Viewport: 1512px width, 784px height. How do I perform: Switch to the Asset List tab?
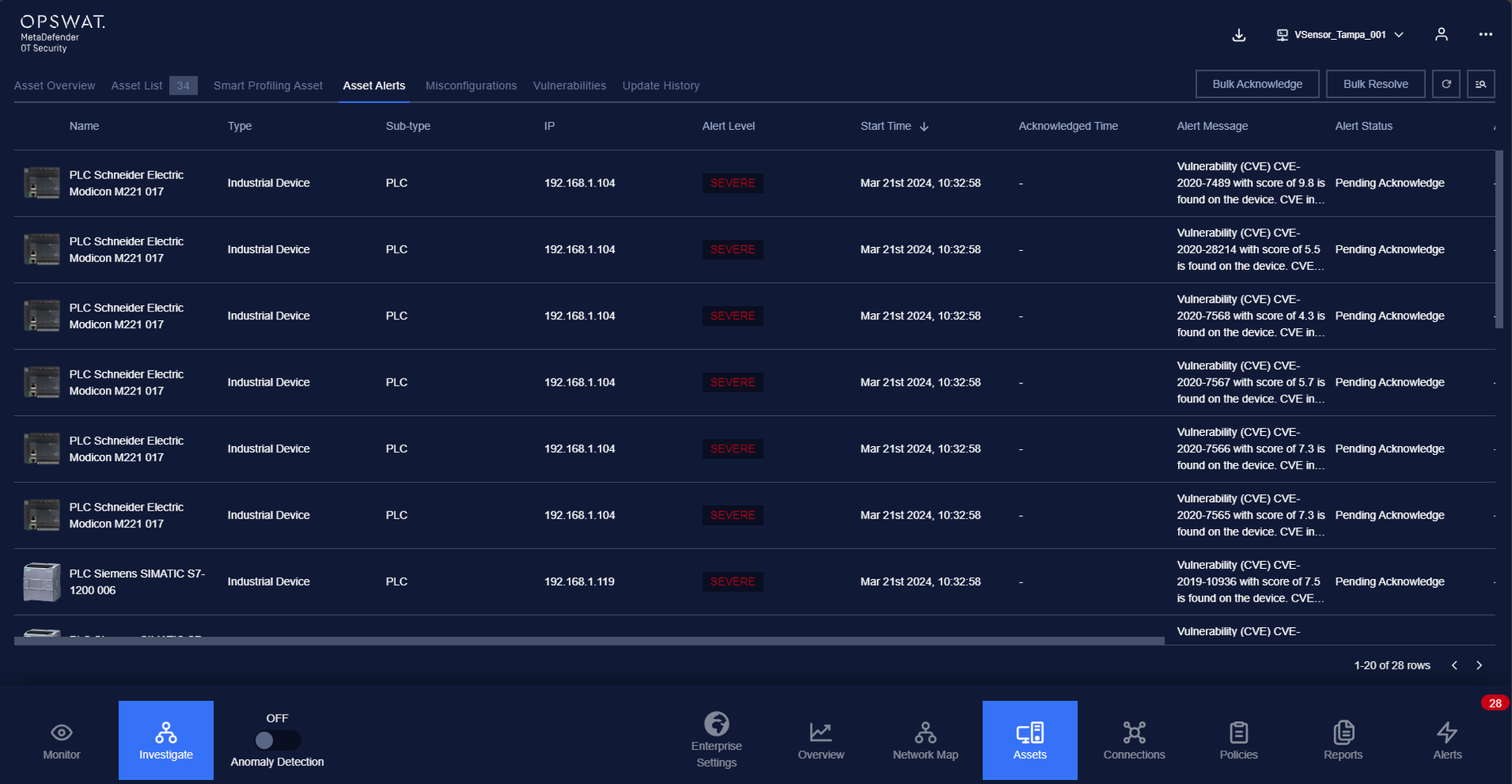click(x=136, y=85)
